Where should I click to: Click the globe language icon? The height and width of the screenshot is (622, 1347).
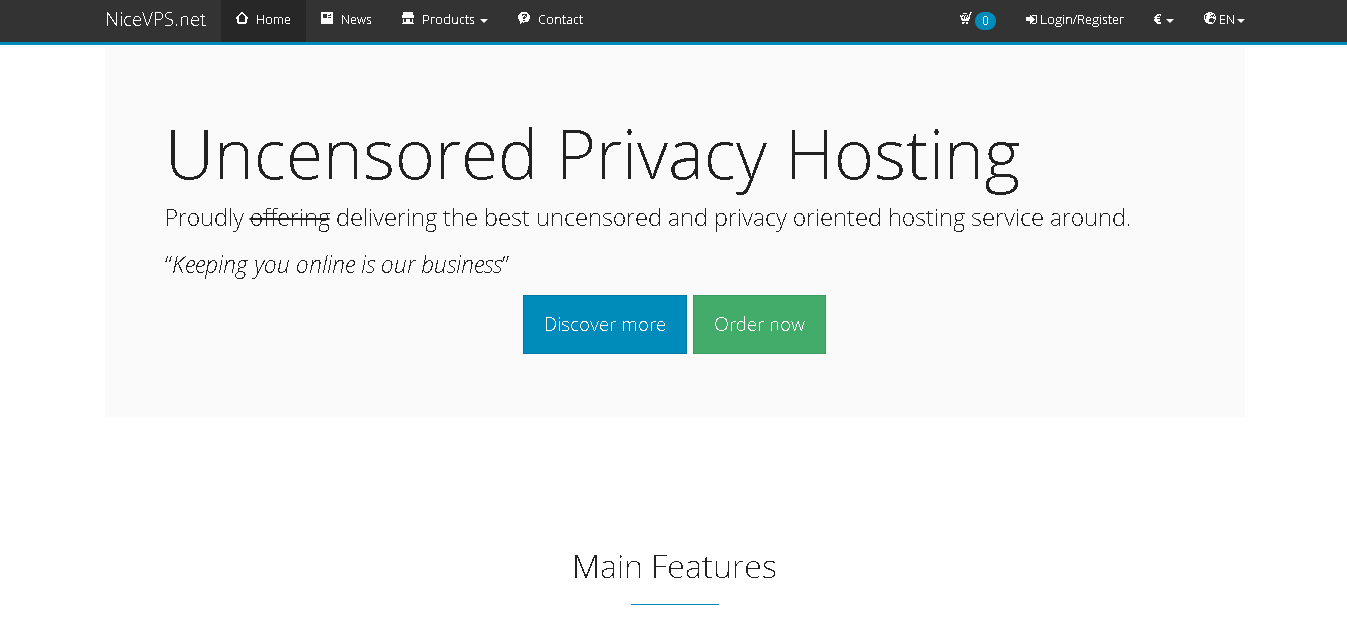tap(1210, 18)
